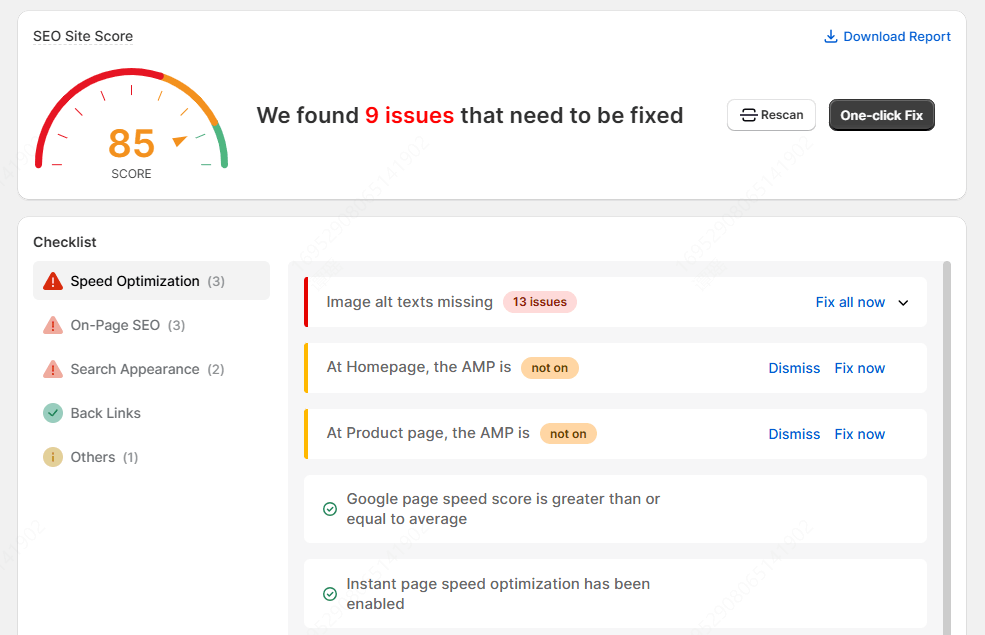
Task: Click the yellow info icon beside Others
Action: [x=53, y=457]
